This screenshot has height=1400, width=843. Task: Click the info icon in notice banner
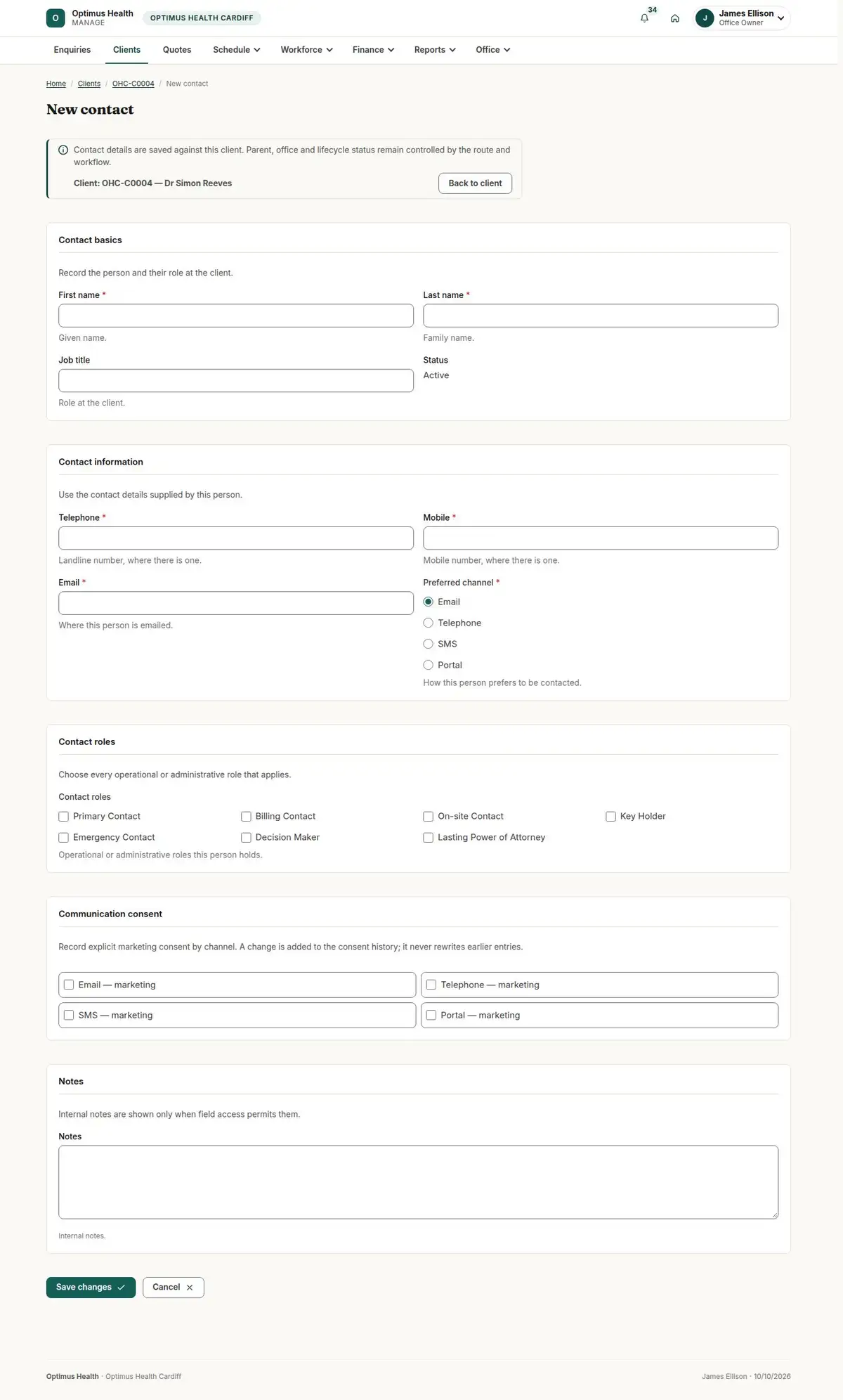(x=63, y=150)
